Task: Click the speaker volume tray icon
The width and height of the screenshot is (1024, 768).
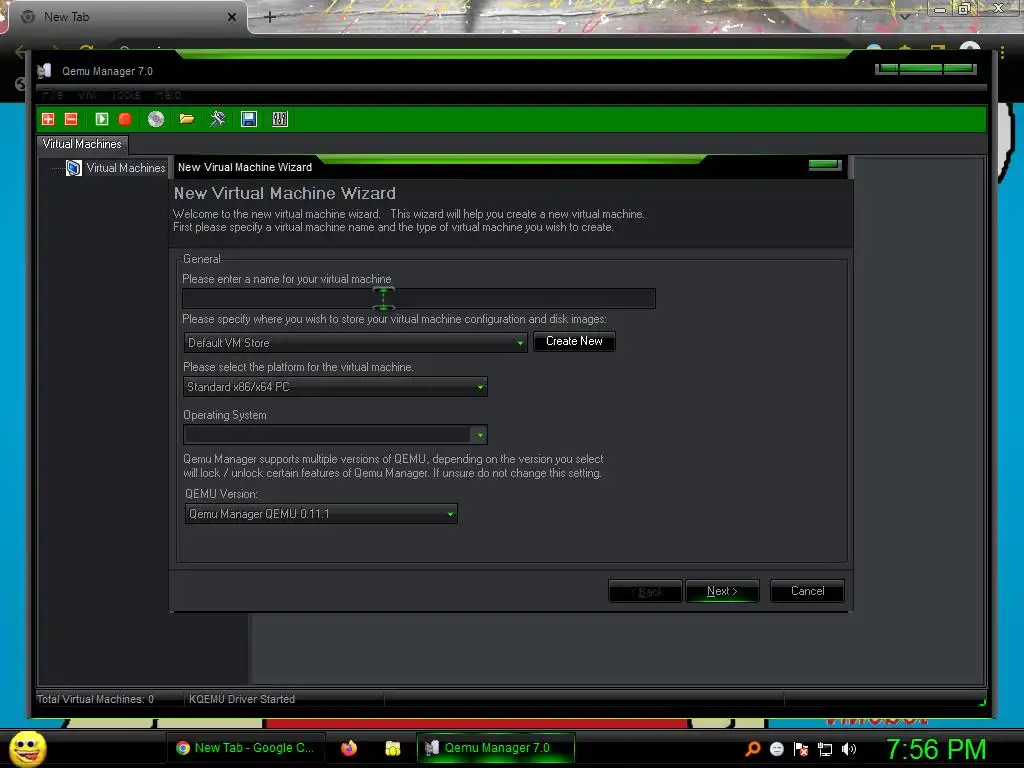Action: [x=849, y=749]
